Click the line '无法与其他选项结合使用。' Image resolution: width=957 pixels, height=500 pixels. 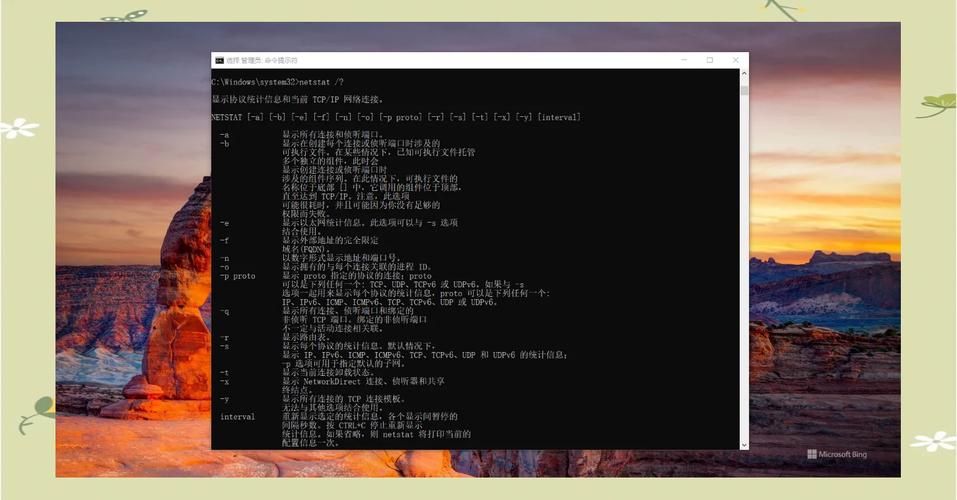point(333,408)
